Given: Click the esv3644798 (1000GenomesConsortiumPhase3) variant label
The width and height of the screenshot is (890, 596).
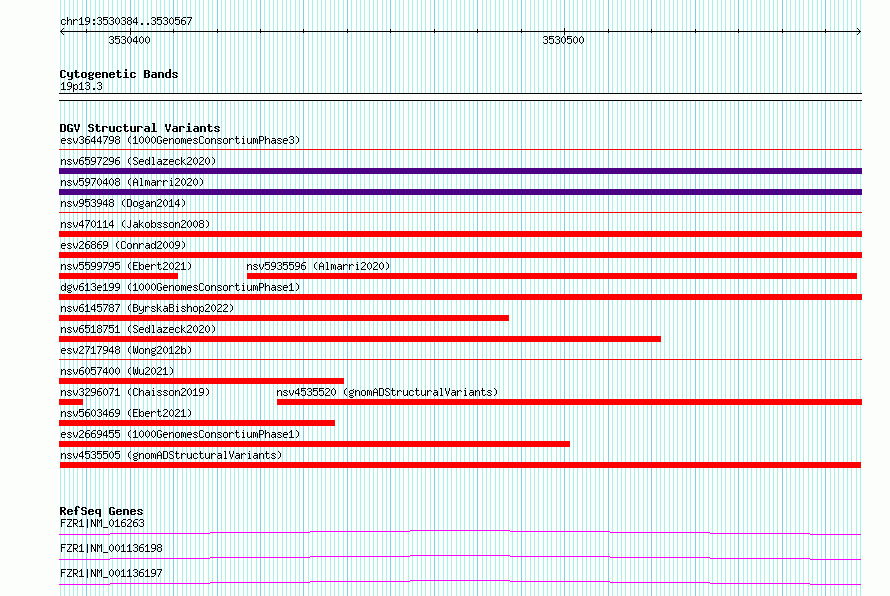Looking at the screenshot, I should (180, 140).
